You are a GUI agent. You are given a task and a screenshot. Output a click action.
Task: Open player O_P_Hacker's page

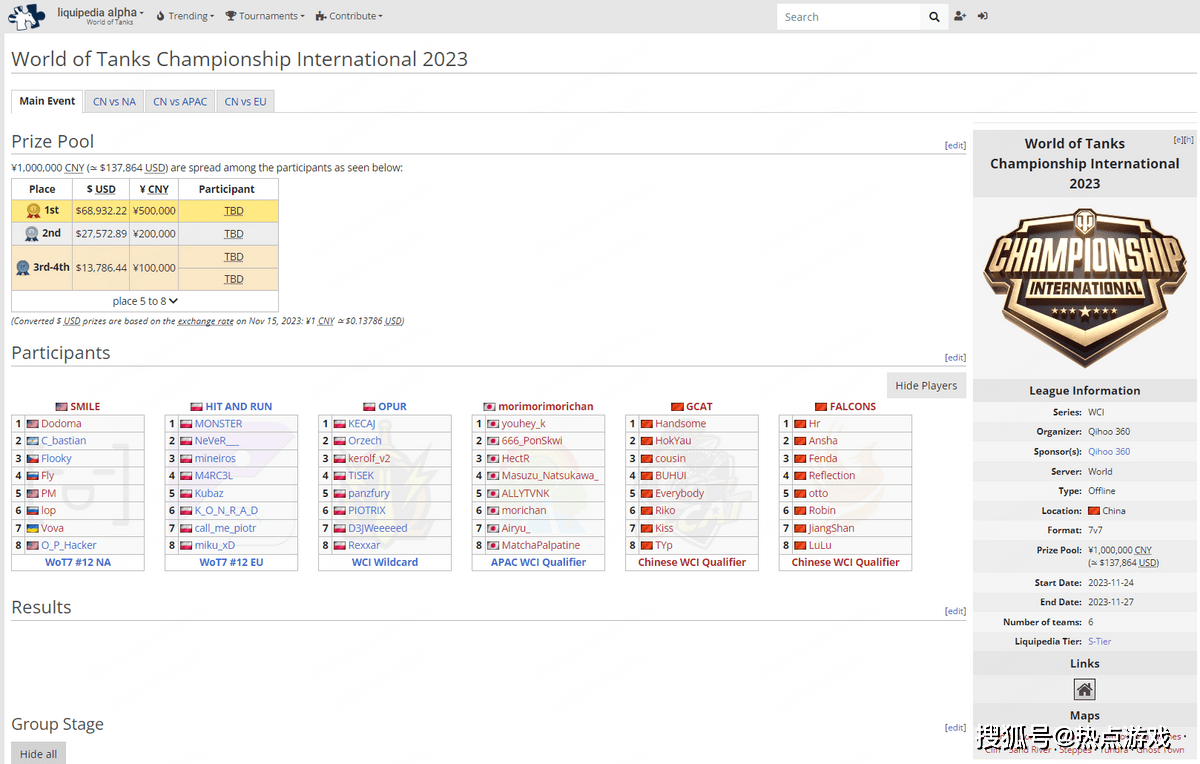click(x=69, y=545)
